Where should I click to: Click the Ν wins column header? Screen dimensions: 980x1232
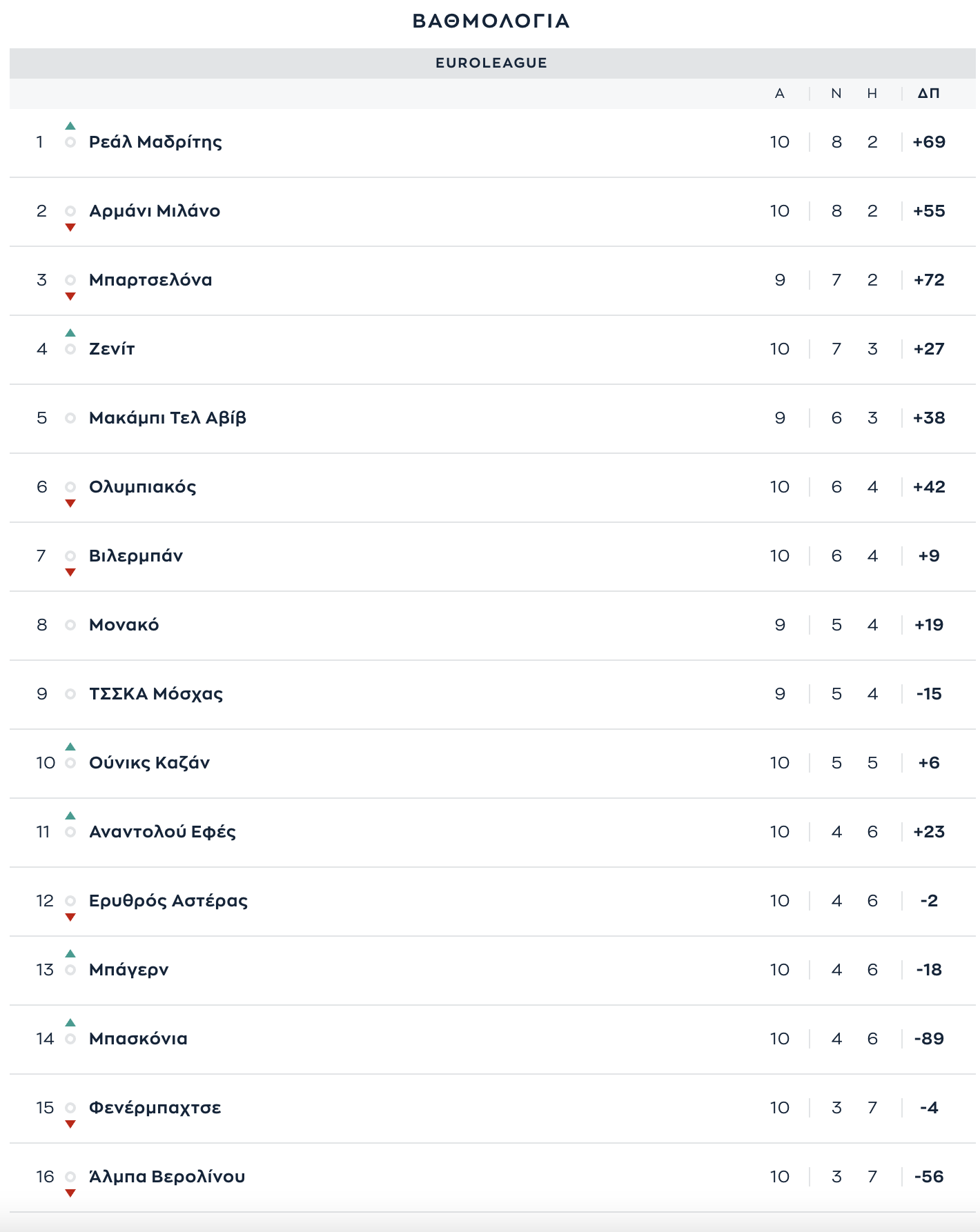[x=836, y=93]
